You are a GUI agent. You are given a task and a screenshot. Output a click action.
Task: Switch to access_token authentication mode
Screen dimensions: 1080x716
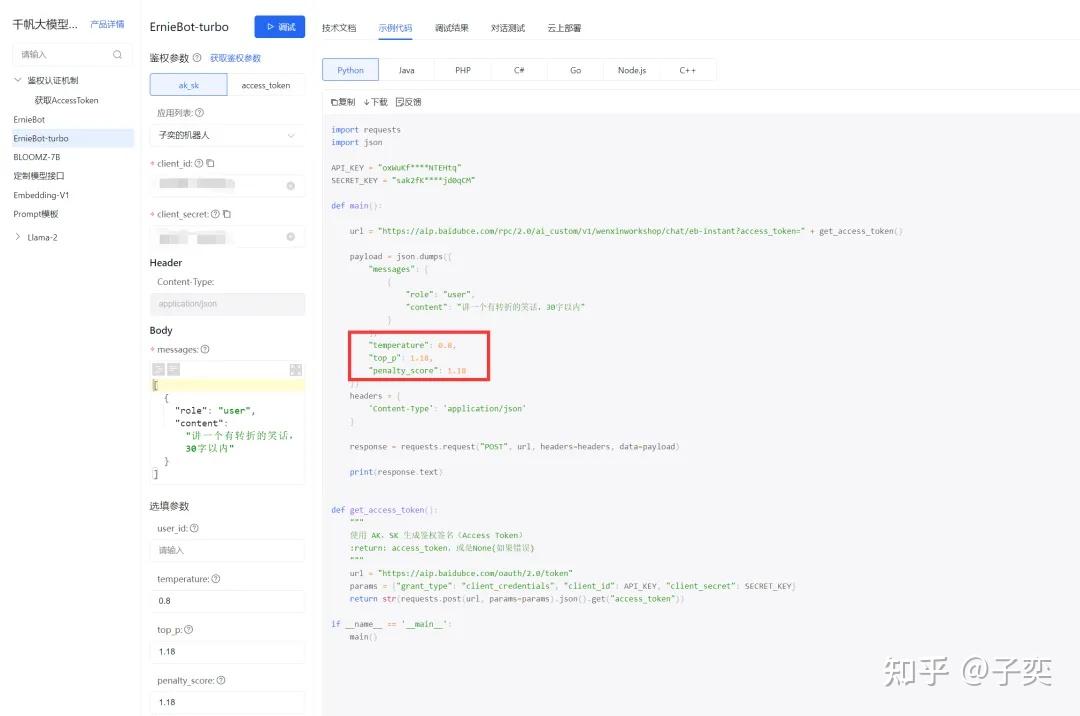tap(266, 85)
